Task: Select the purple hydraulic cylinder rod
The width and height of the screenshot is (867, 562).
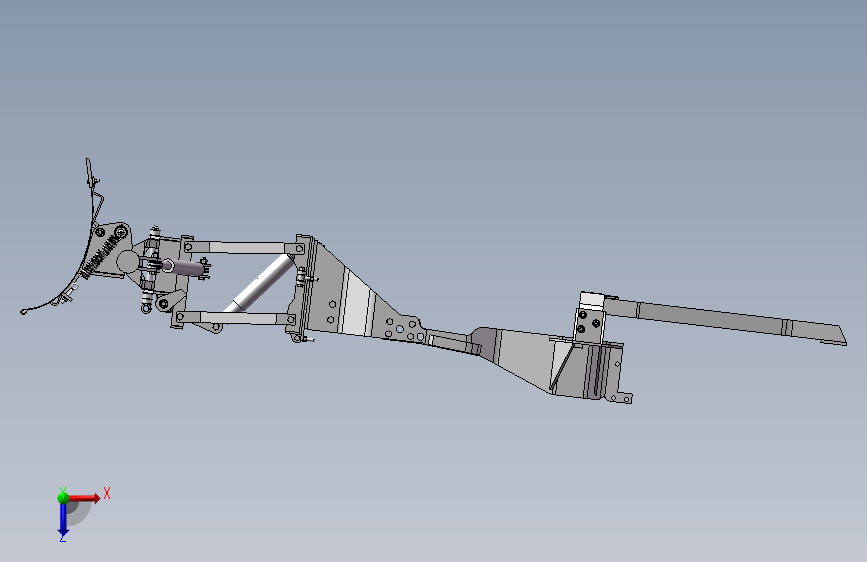Action: pyautogui.click(x=186, y=268)
